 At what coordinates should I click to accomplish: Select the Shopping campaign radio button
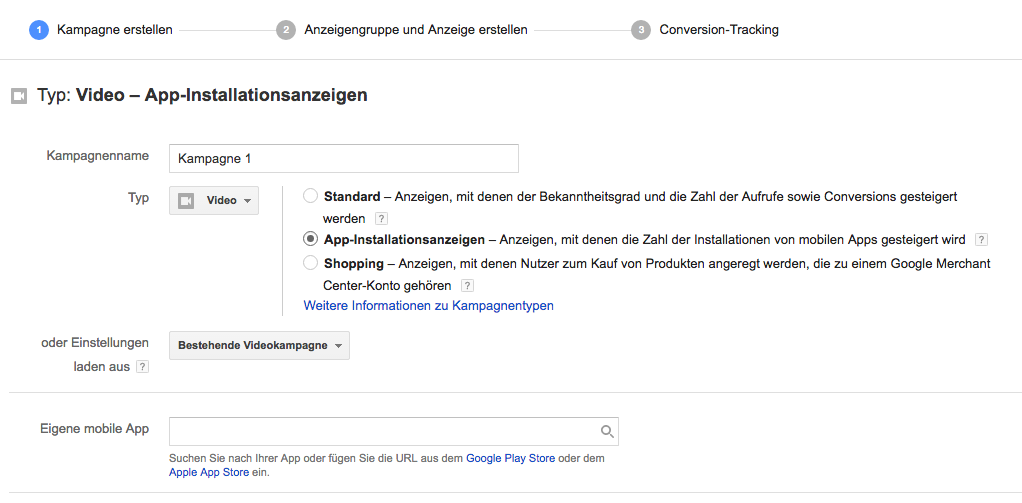[x=310, y=263]
